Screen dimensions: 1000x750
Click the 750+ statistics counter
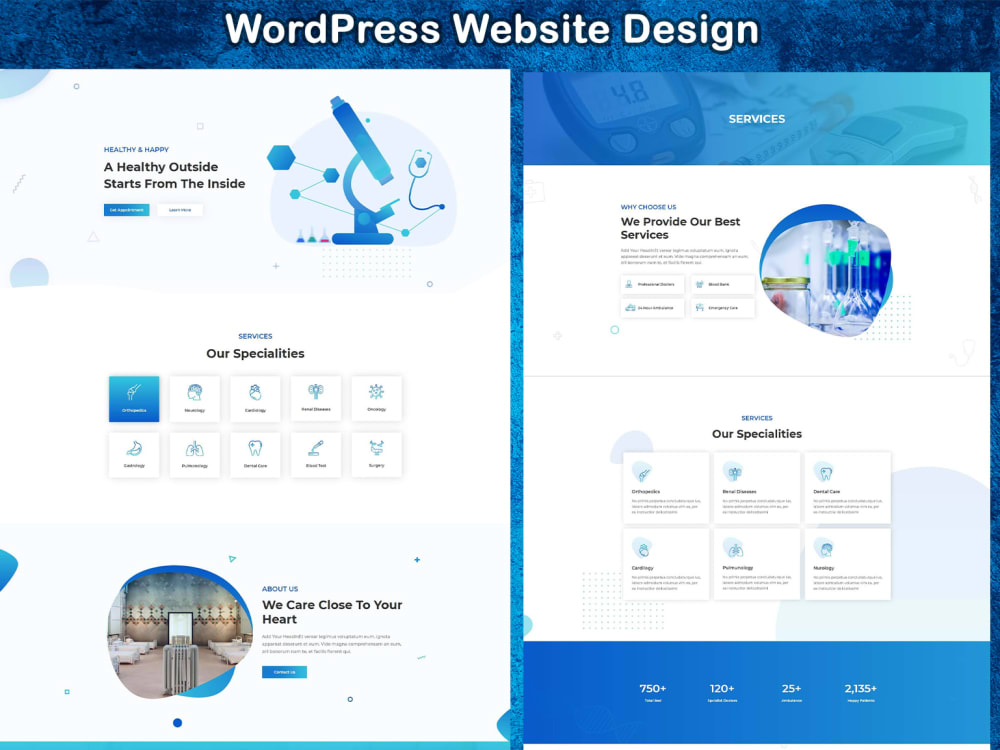(x=652, y=688)
